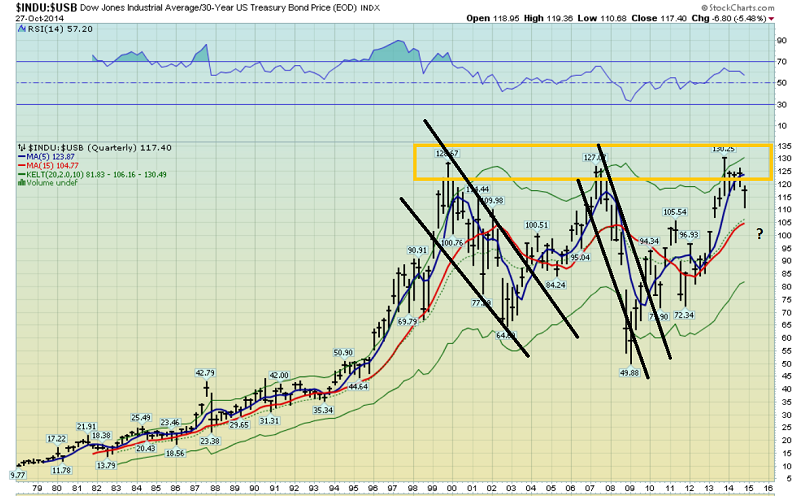This screenshot has height=496, width=800.
Task: Click the 21.91 price label
Action: point(87,427)
